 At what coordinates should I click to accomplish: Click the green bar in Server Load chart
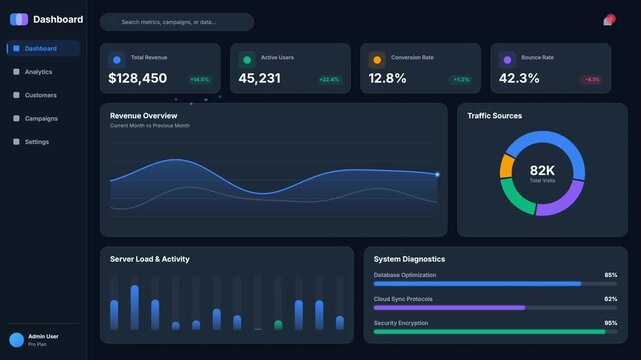pos(278,325)
